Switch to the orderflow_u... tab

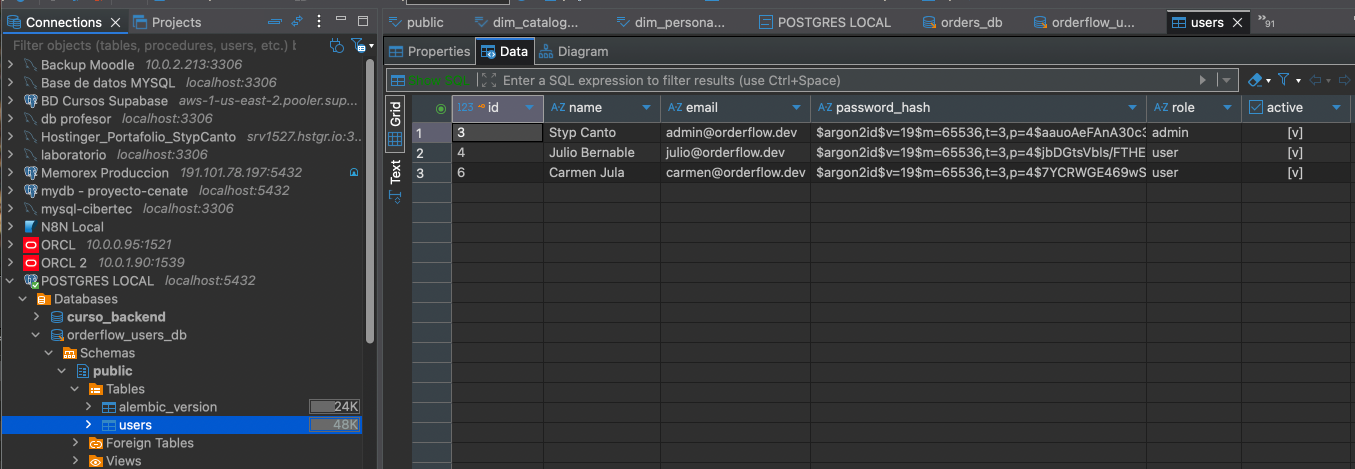click(1084, 22)
